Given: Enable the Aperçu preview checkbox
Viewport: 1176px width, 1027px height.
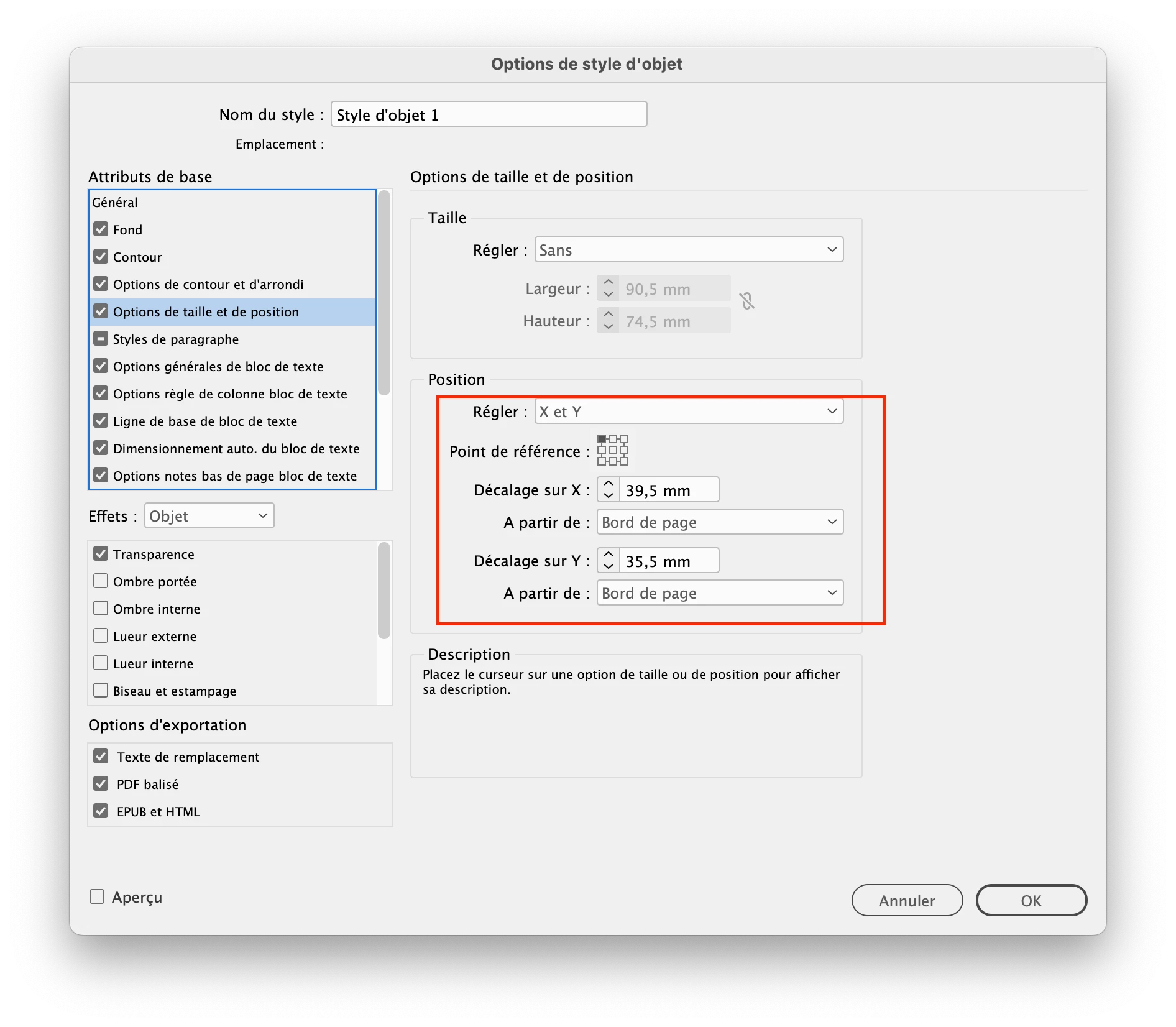Looking at the screenshot, I should coord(97,897).
